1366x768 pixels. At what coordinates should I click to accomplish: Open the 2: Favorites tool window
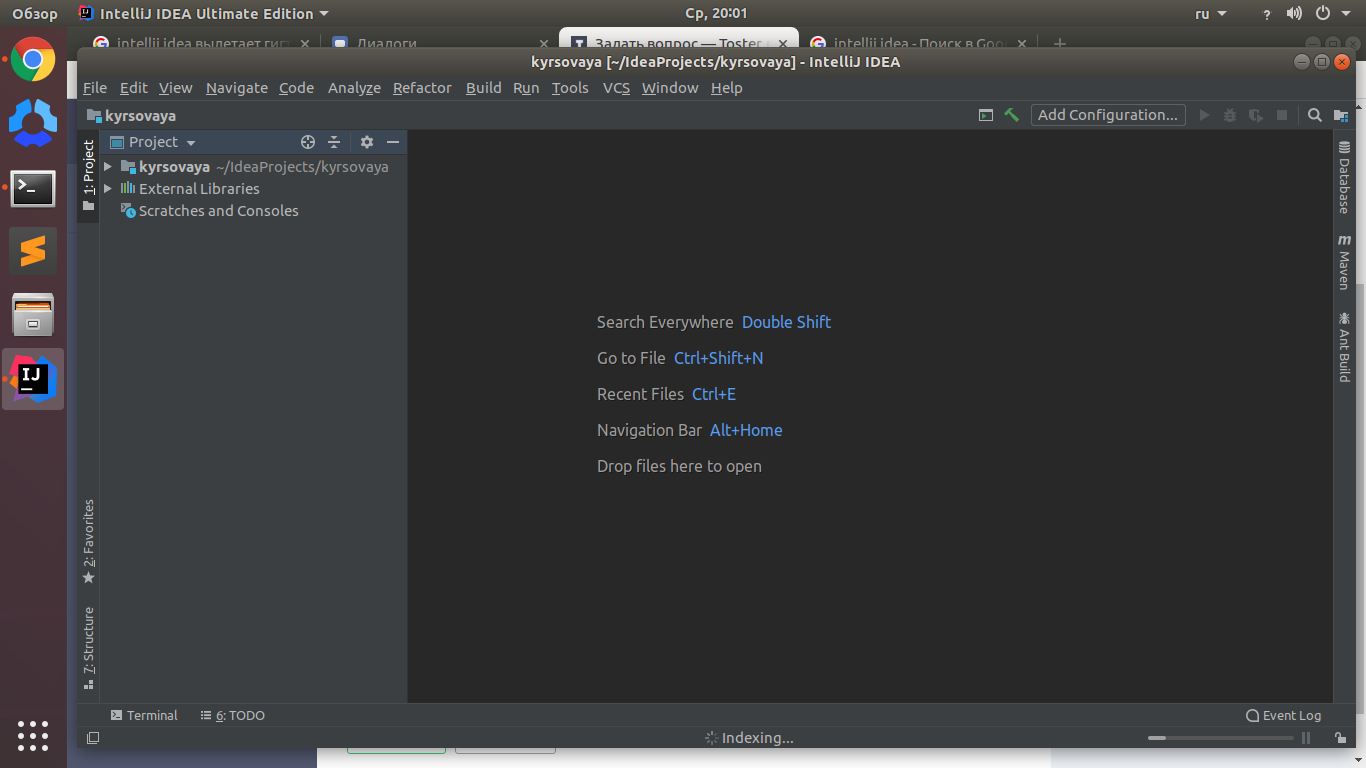pos(88,541)
